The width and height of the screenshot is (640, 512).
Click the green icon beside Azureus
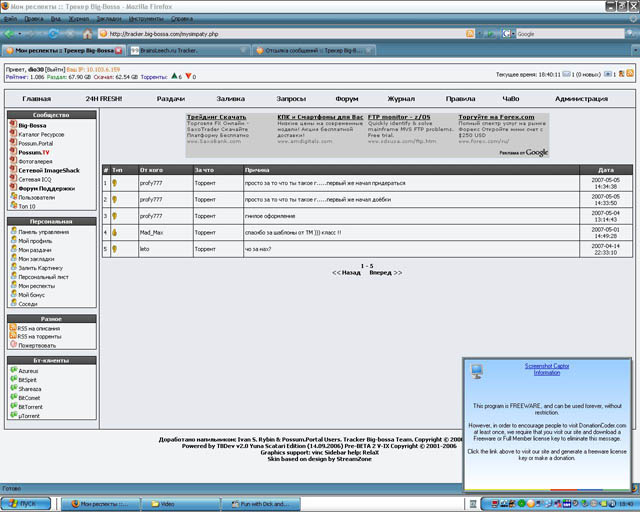[x=13, y=370]
